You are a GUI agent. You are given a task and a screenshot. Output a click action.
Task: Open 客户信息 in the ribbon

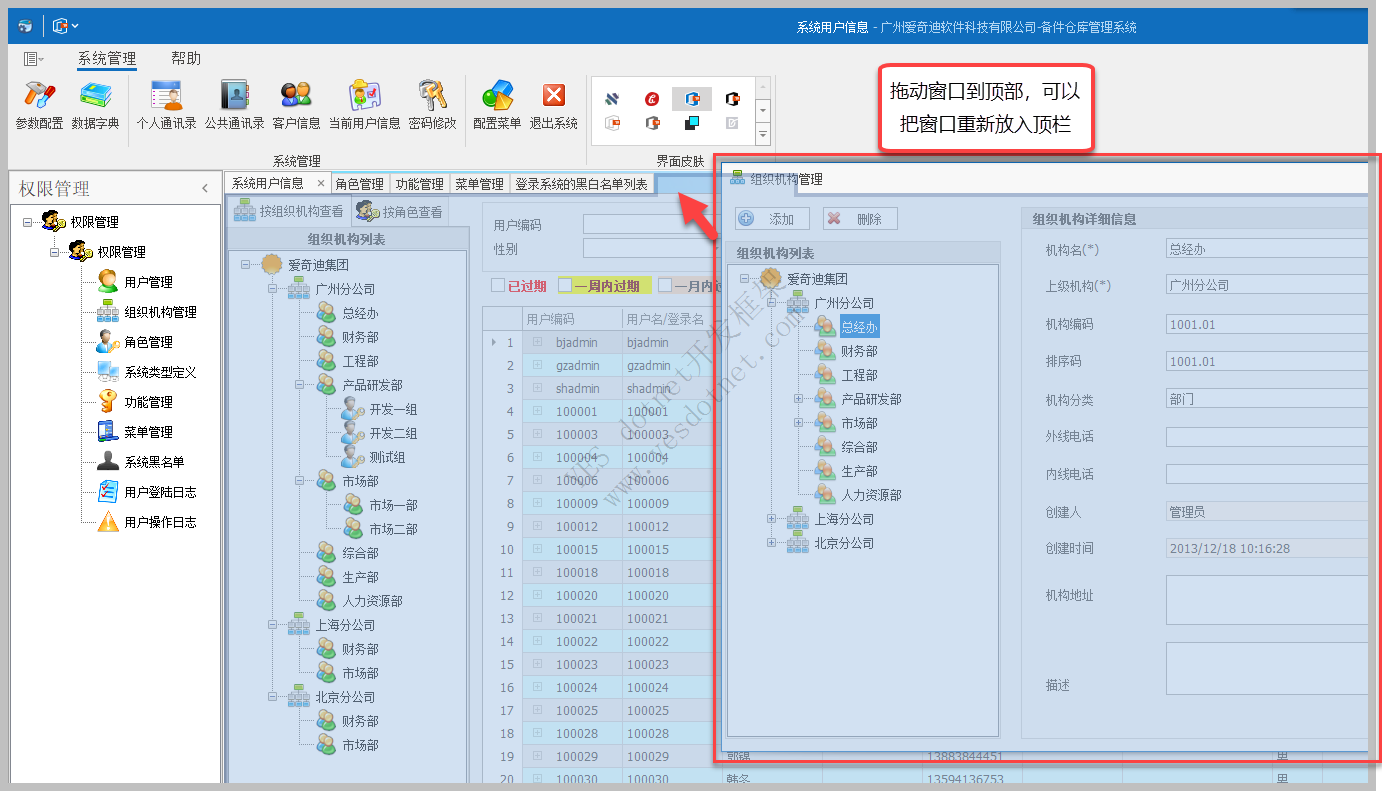pyautogui.click(x=296, y=105)
